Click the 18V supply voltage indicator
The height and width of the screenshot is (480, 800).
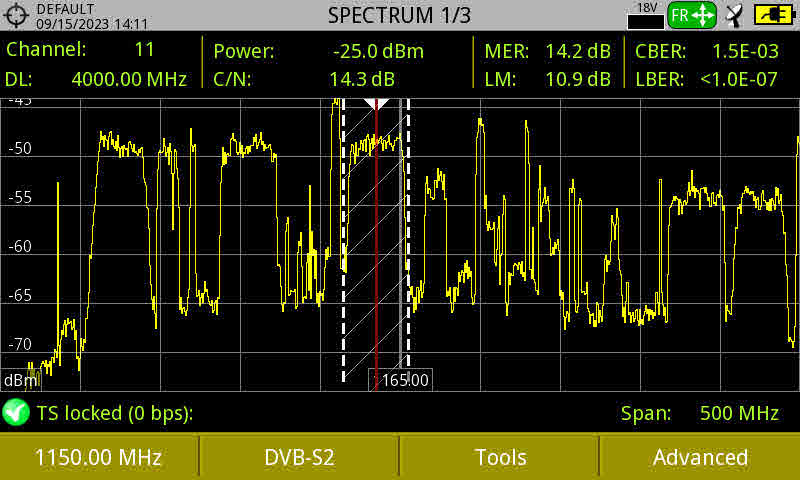click(646, 15)
